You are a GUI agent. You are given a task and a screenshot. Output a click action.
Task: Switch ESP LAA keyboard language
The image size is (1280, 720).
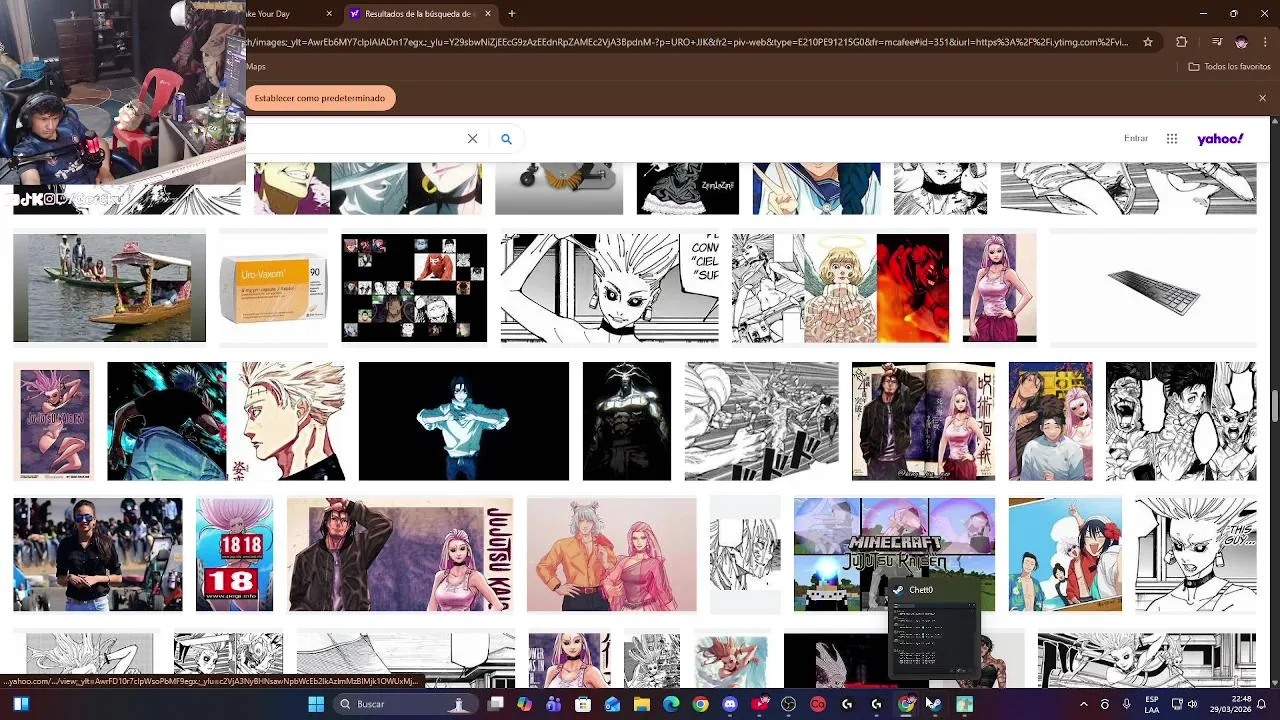pyautogui.click(x=1152, y=704)
